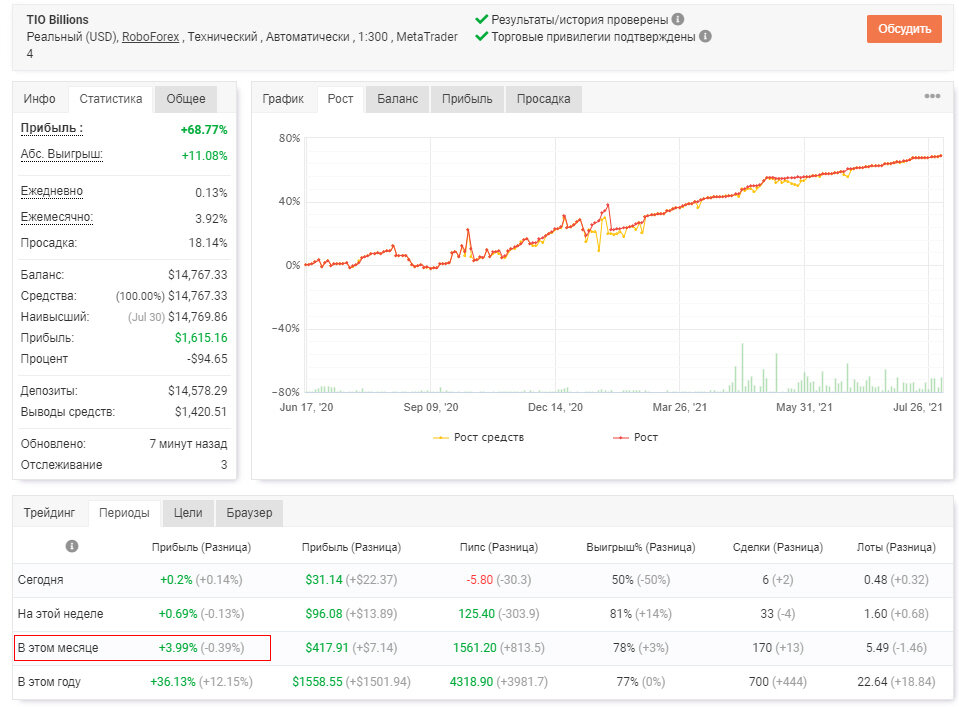Select the Статистика tab
959x707 pixels.
tap(111, 98)
